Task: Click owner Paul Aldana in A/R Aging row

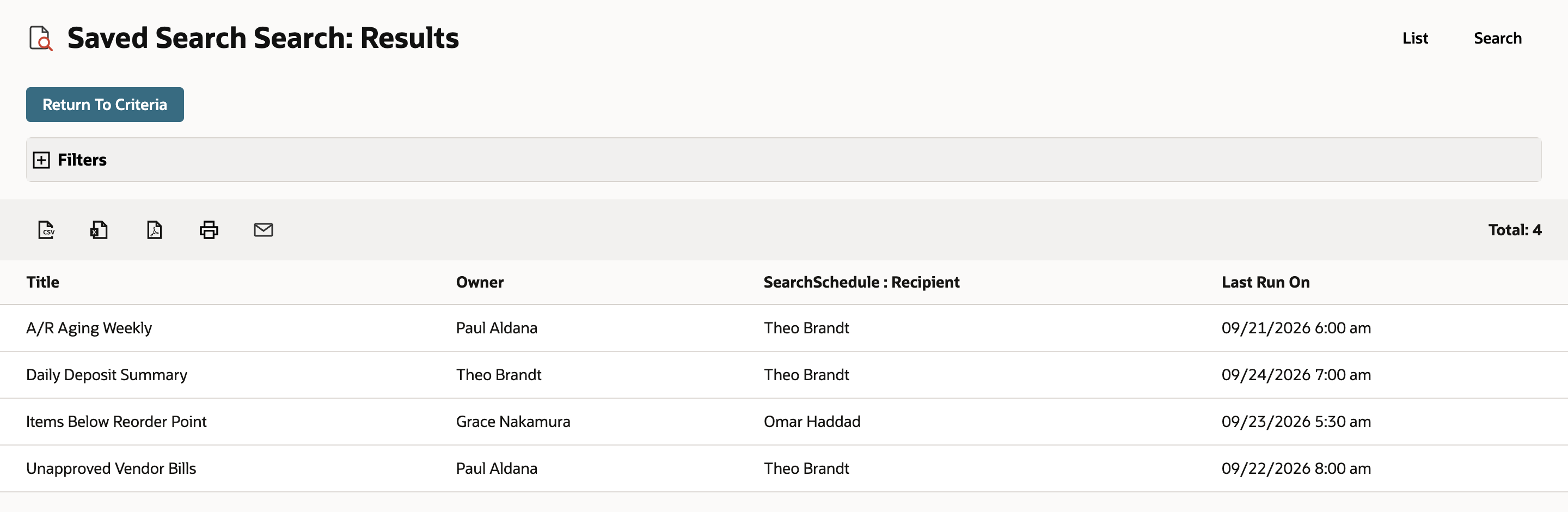Action: pyautogui.click(x=497, y=328)
